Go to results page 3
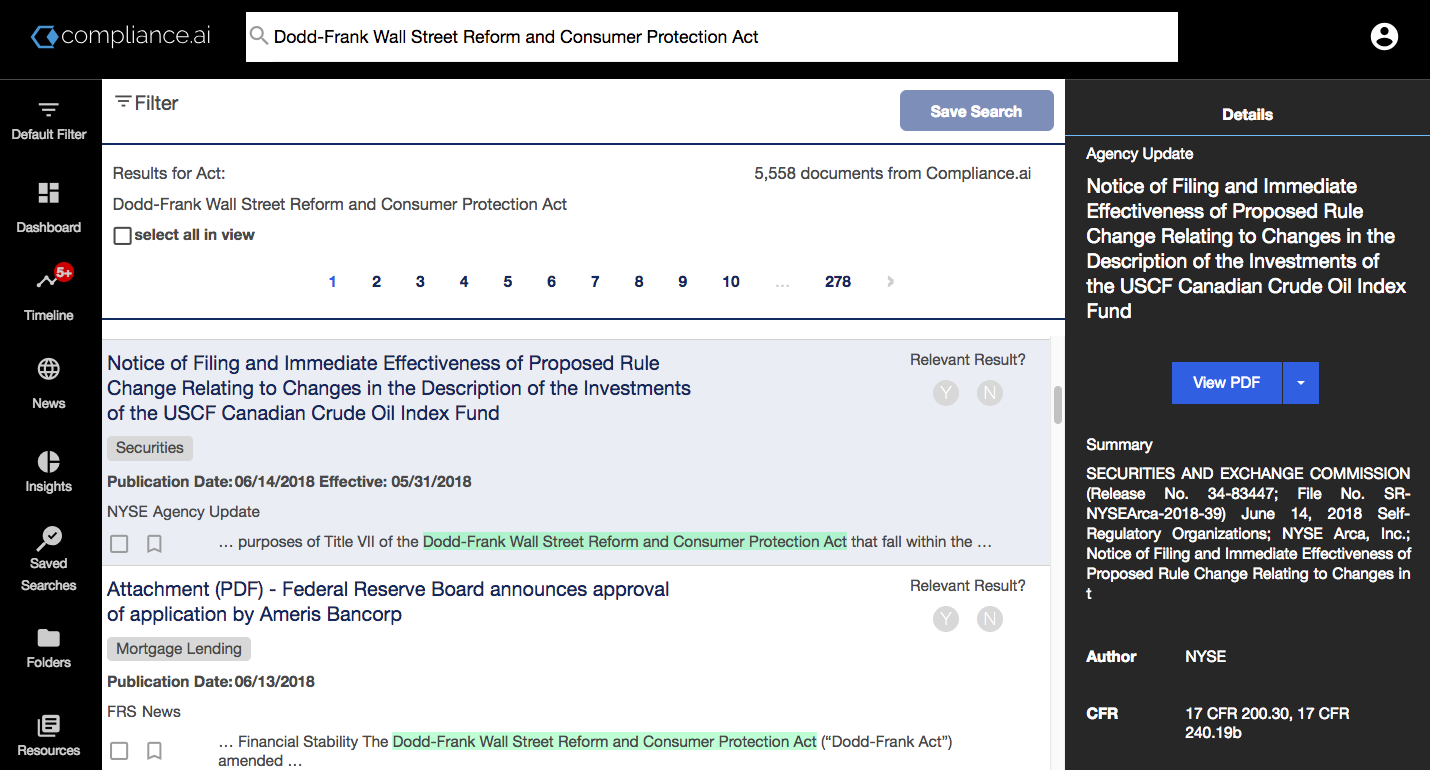1430x770 pixels. pos(420,281)
